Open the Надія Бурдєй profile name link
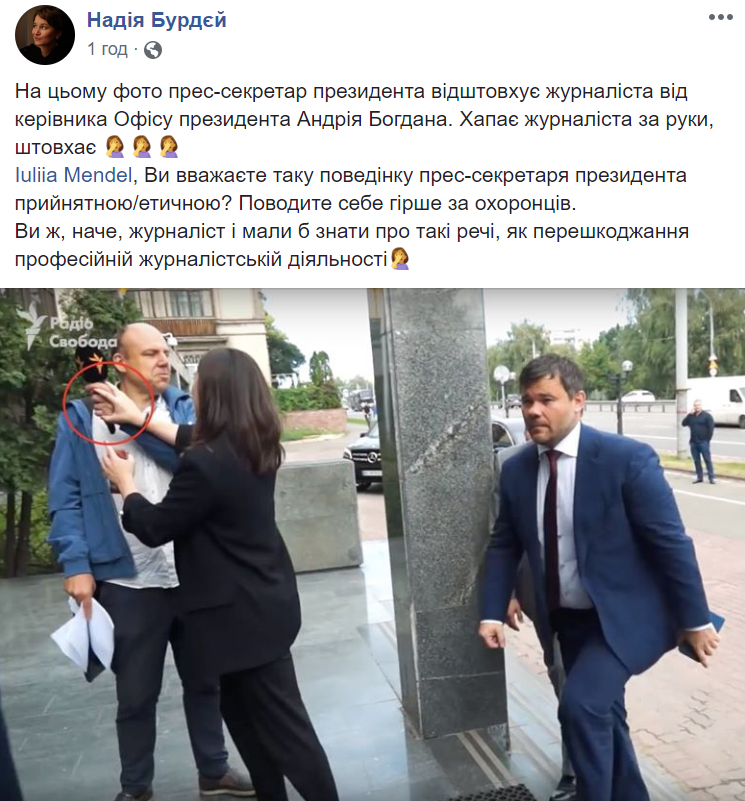This screenshot has height=801, width=745. (x=156, y=20)
